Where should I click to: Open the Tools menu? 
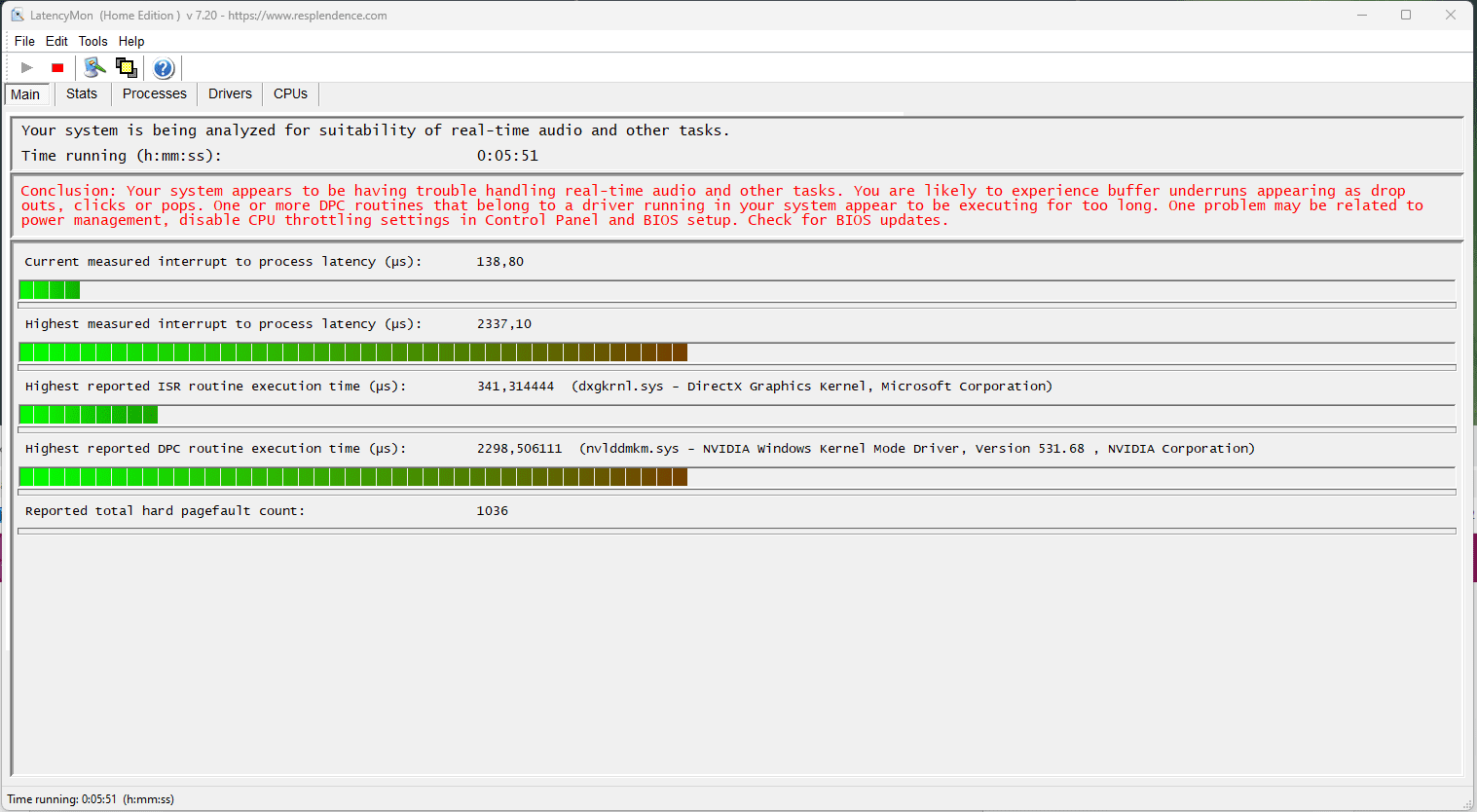pos(93,41)
